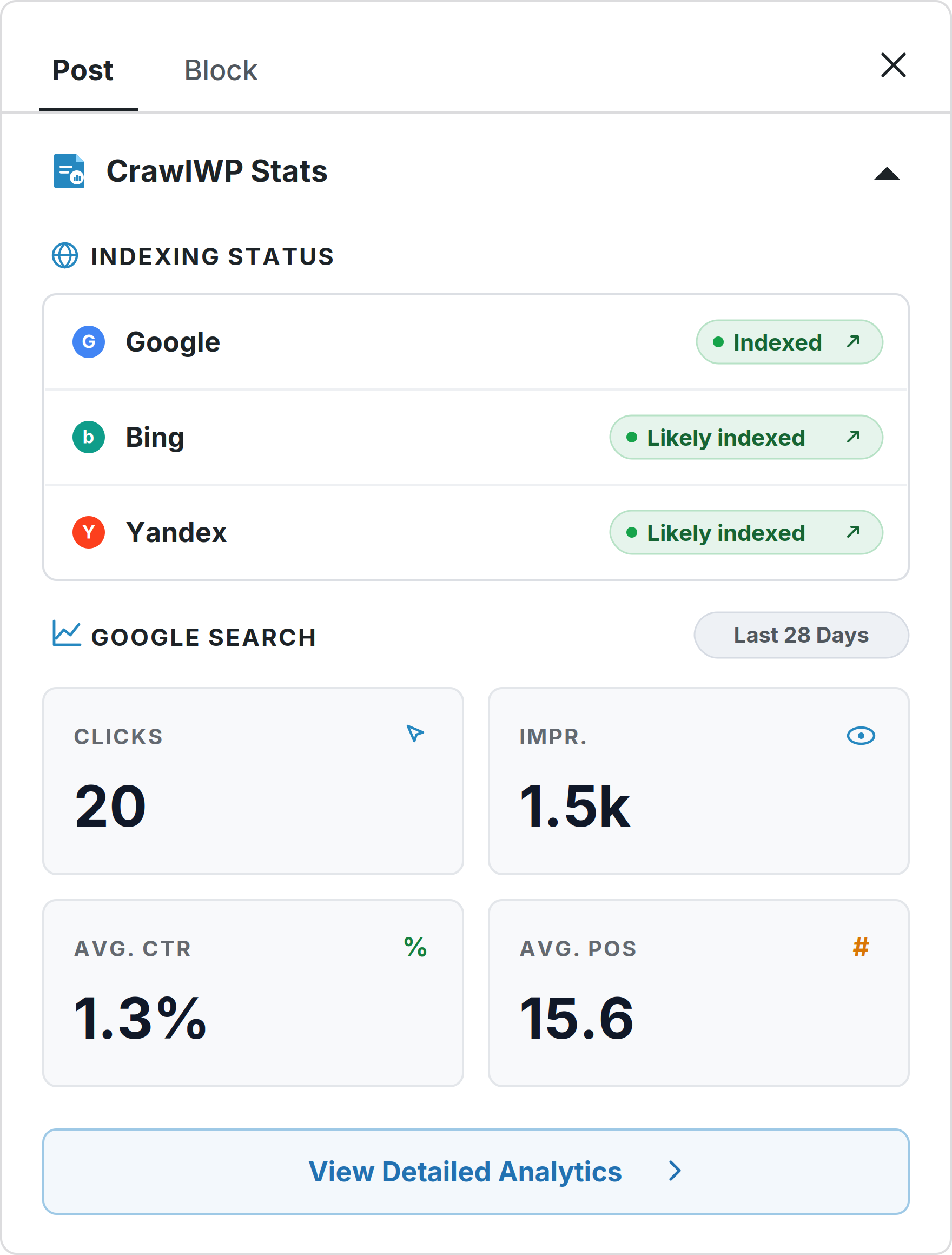Click chevron in View Detailed Analytics button
Viewport: 952px width, 1255px height.
[675, 1171]
